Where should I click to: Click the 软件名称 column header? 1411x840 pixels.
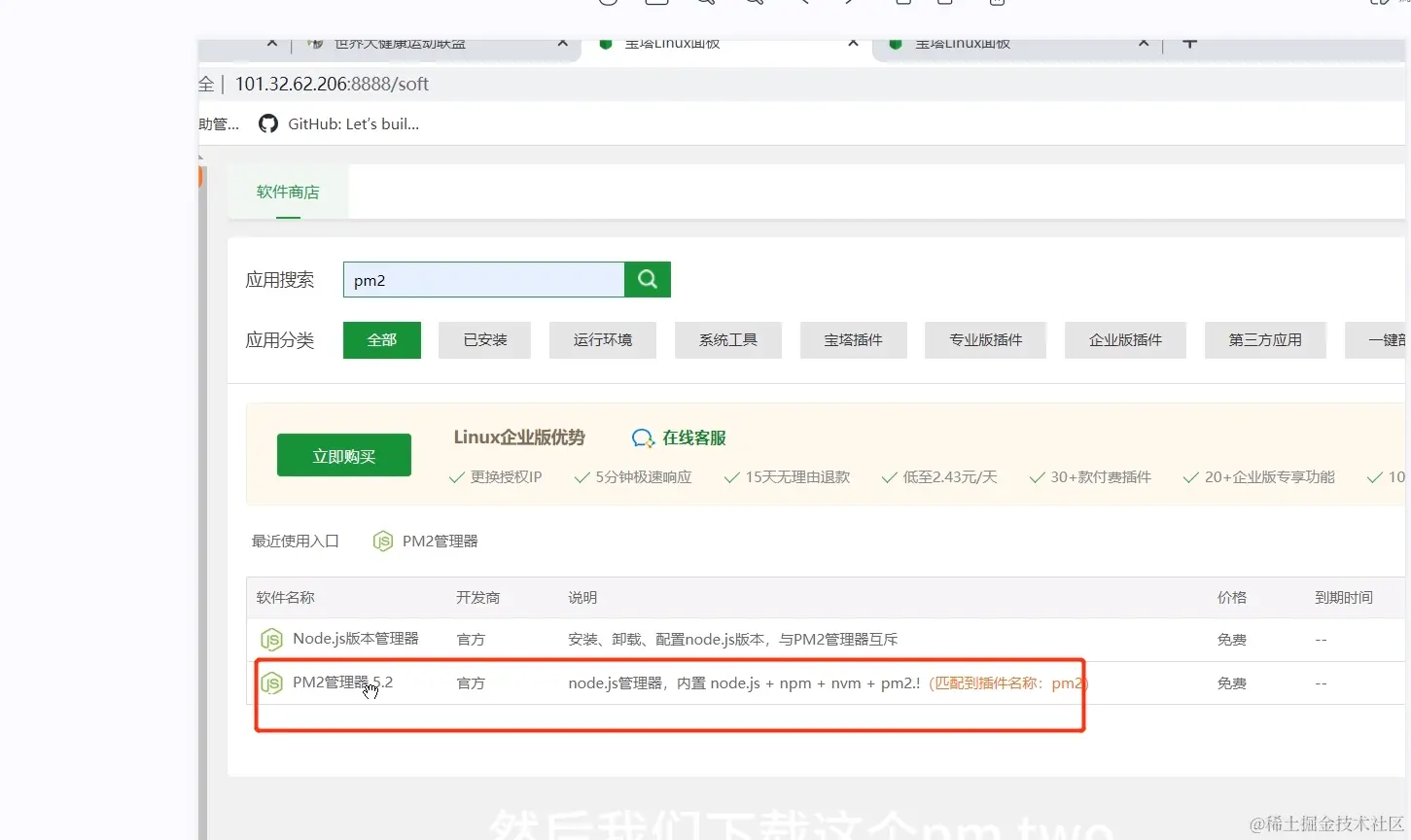click(x=286, y=598)
